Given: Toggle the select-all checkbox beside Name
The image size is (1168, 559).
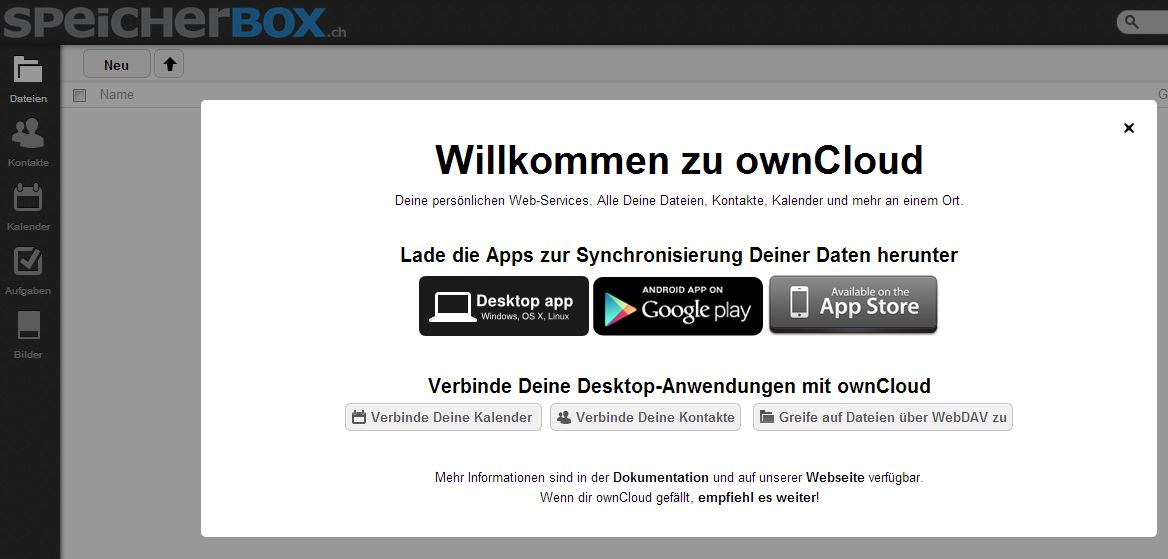Looking at the screenshot, I should (x=80, y=95).
